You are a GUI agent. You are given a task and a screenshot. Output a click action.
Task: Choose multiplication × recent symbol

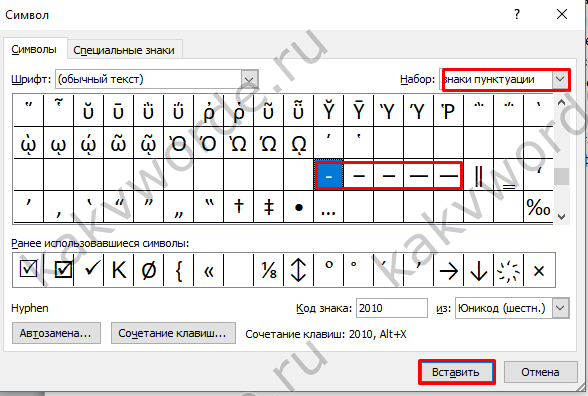(539, 270)
